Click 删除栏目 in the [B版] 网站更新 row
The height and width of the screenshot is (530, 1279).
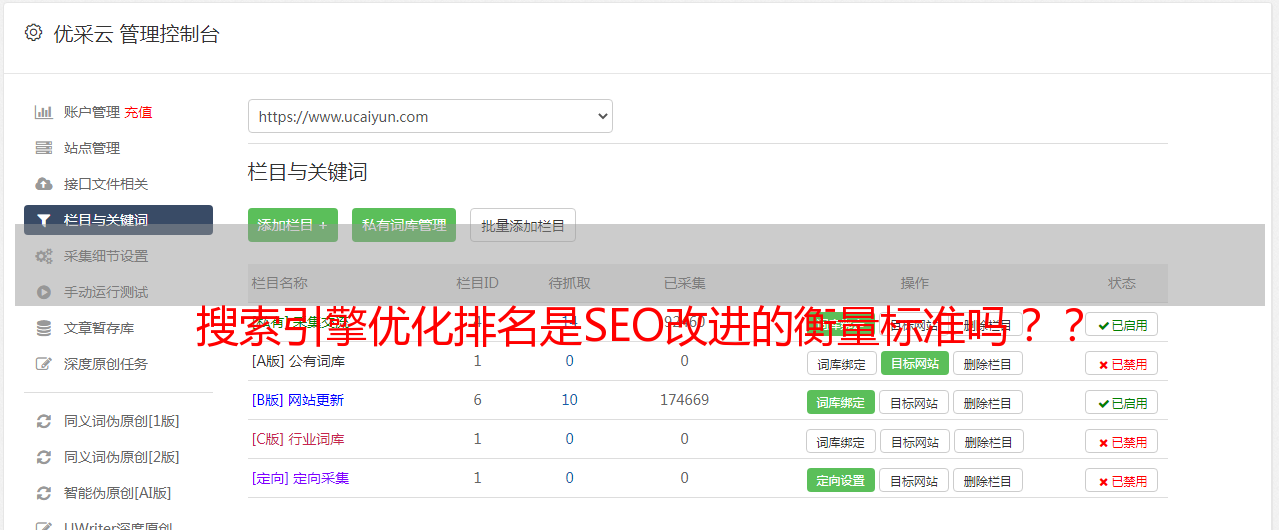[988, 403]
